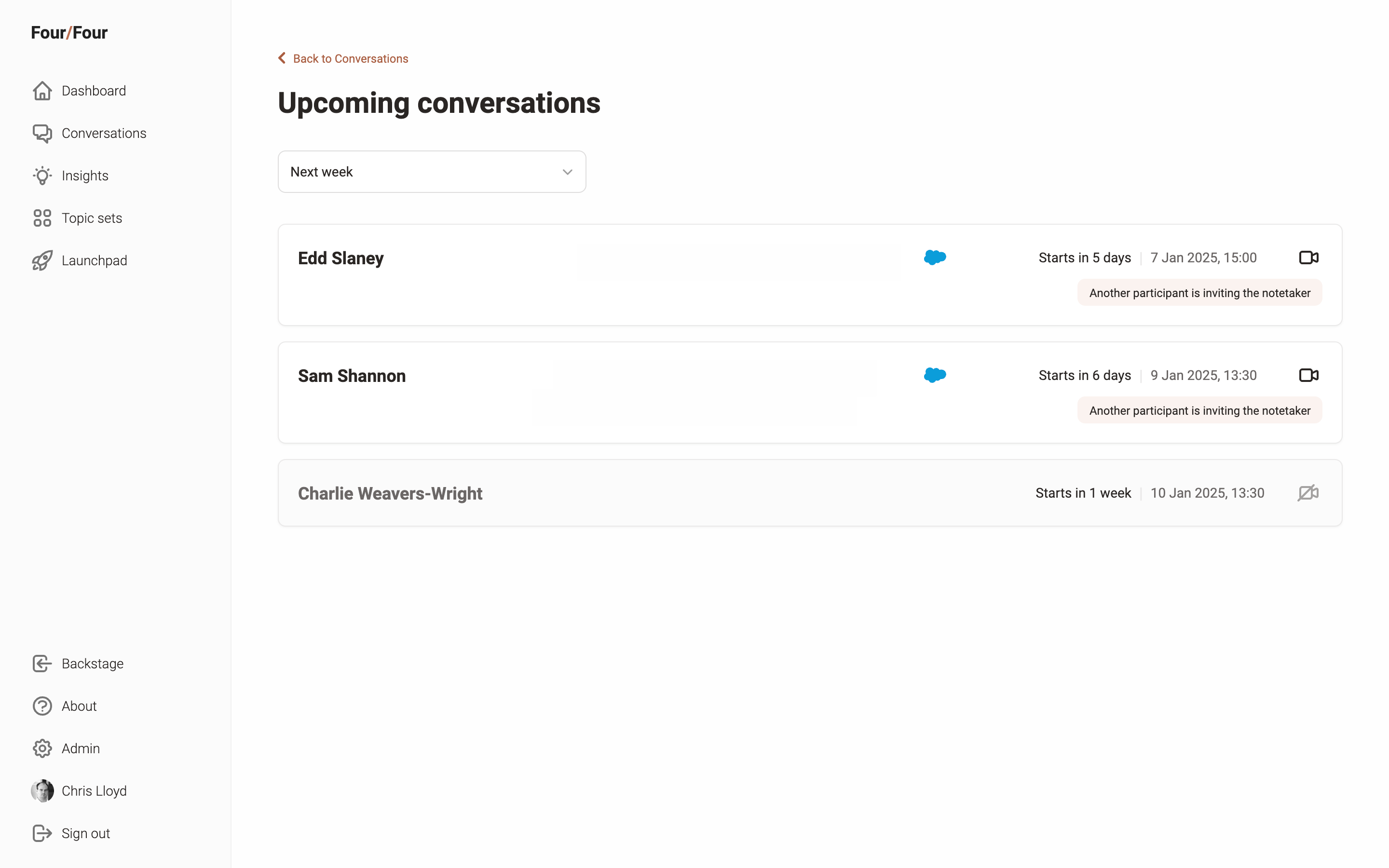The height and width of the screenshot is (868, 1389).
Task: Open the Next week dropdown
Action: coord(431,172)
